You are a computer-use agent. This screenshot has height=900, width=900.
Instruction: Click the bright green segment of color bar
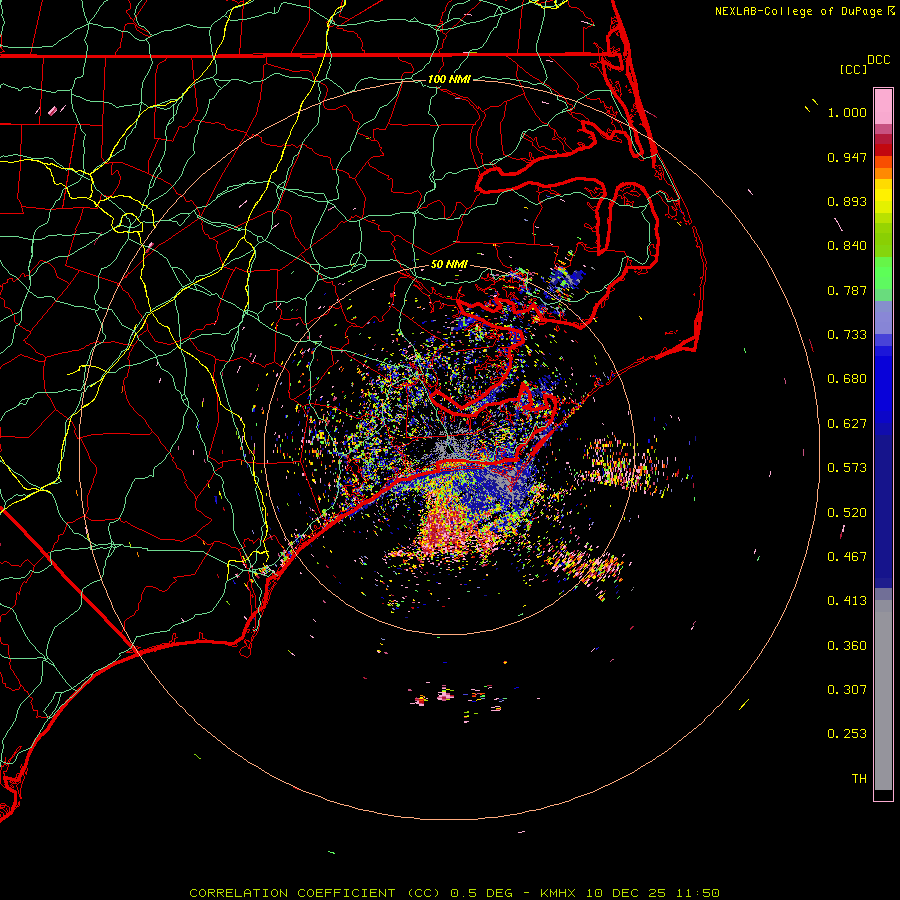point(883,273)
